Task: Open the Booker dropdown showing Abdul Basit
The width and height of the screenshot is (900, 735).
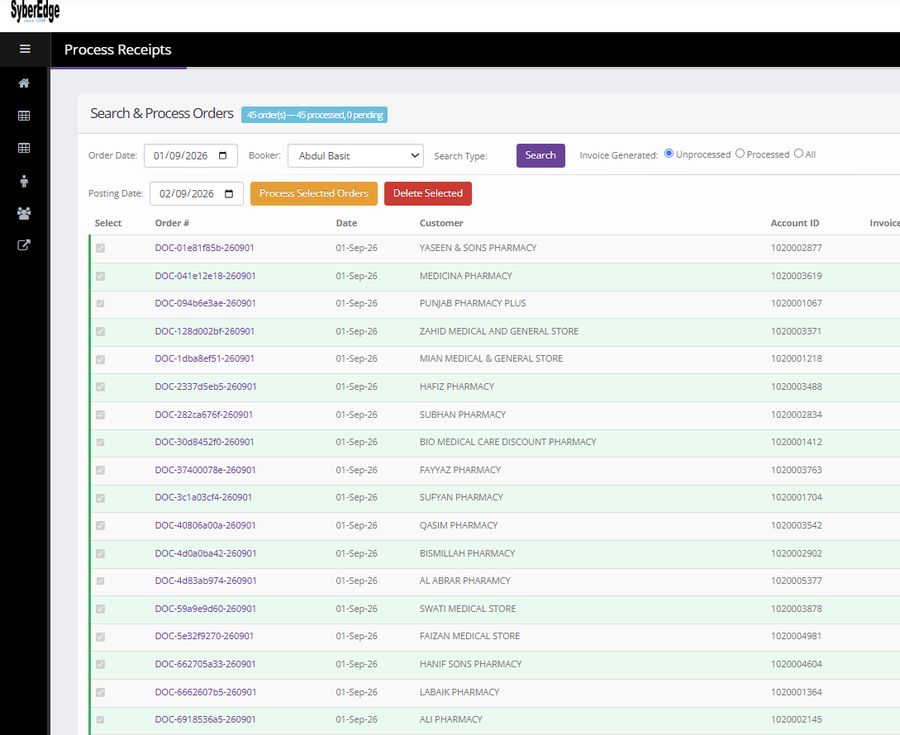Action: point(355,156)
